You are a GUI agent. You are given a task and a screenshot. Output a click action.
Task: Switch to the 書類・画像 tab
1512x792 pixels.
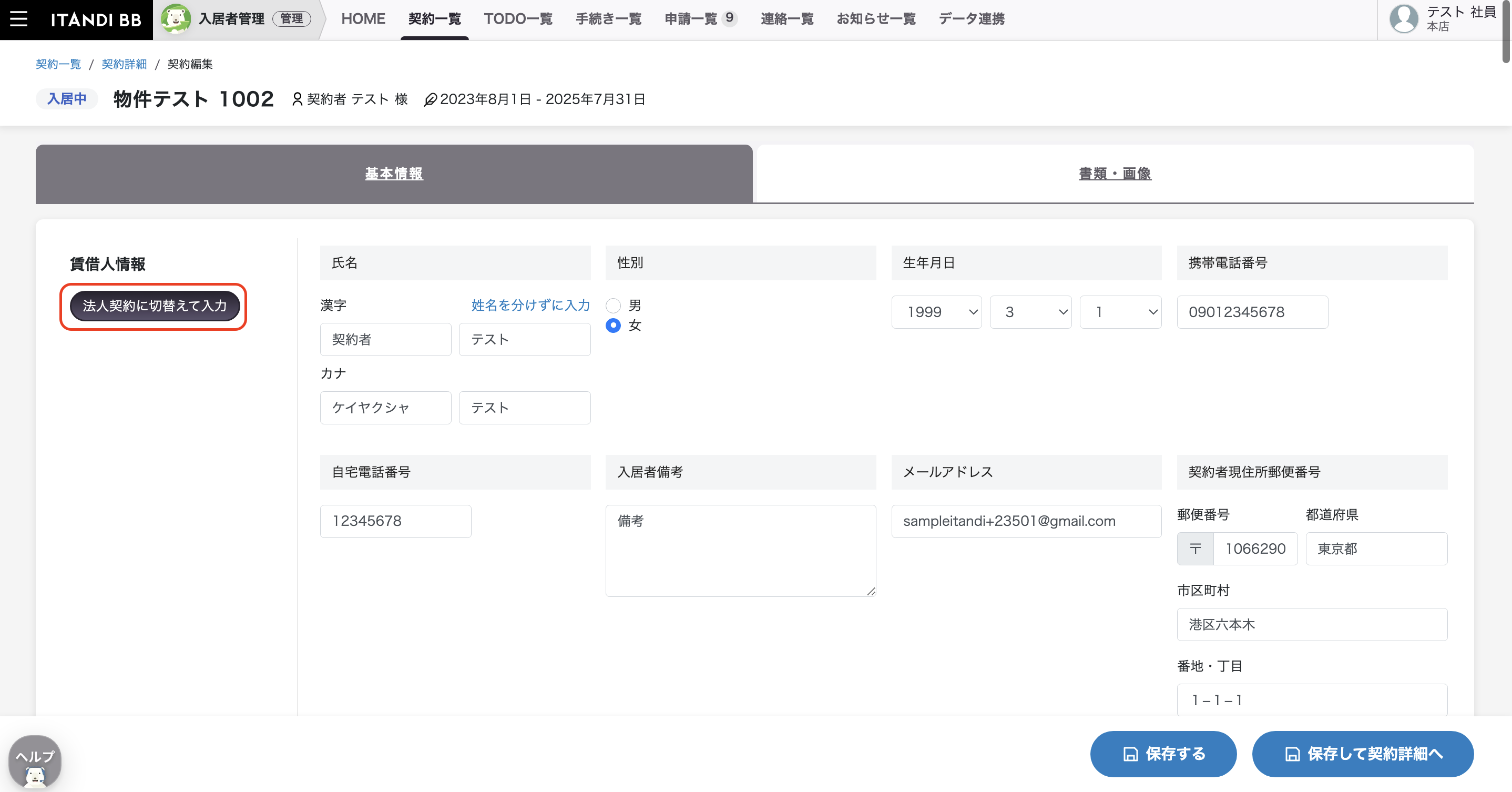coord(1115,174)
